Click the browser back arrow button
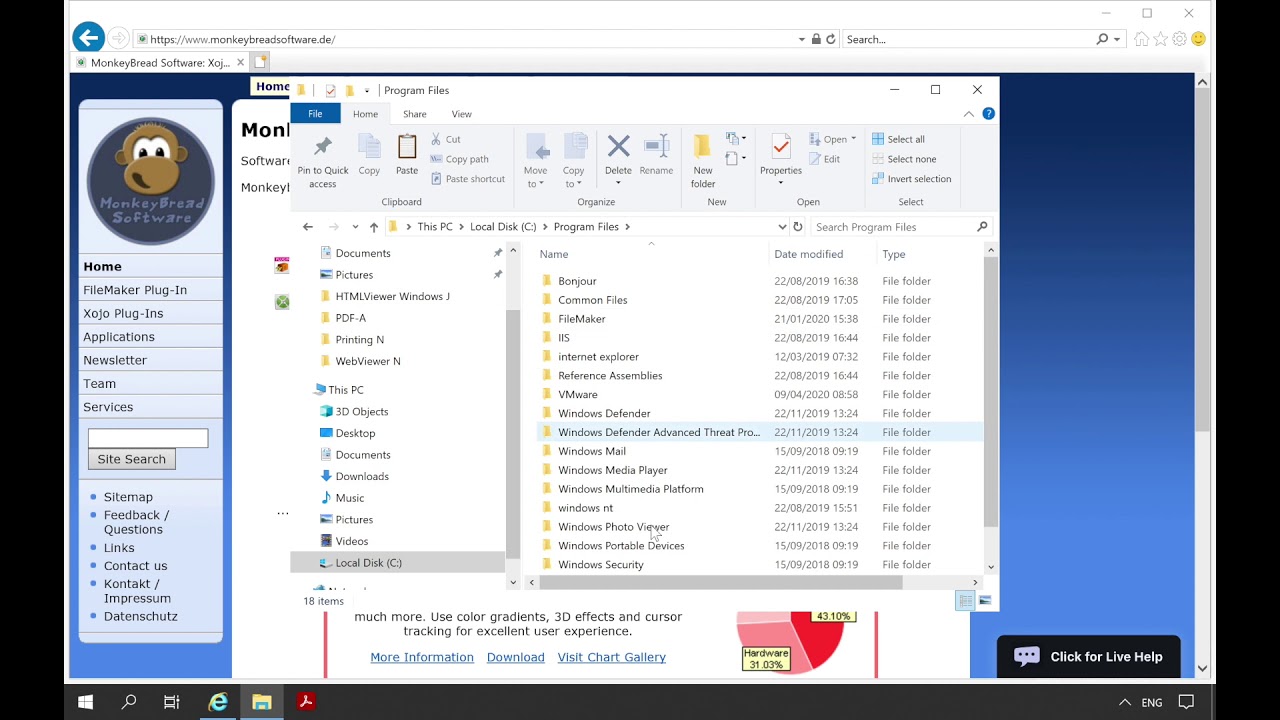The height and width of the screenshot is (720, 1280). click(88, 39)
